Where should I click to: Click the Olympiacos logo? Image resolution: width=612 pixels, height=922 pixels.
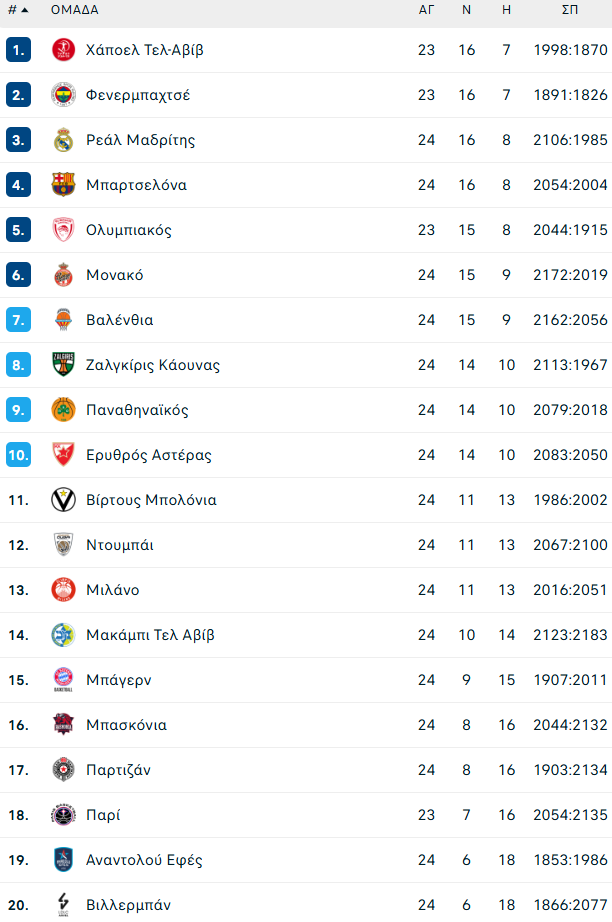pyautogui.click(x=63, y=229)
